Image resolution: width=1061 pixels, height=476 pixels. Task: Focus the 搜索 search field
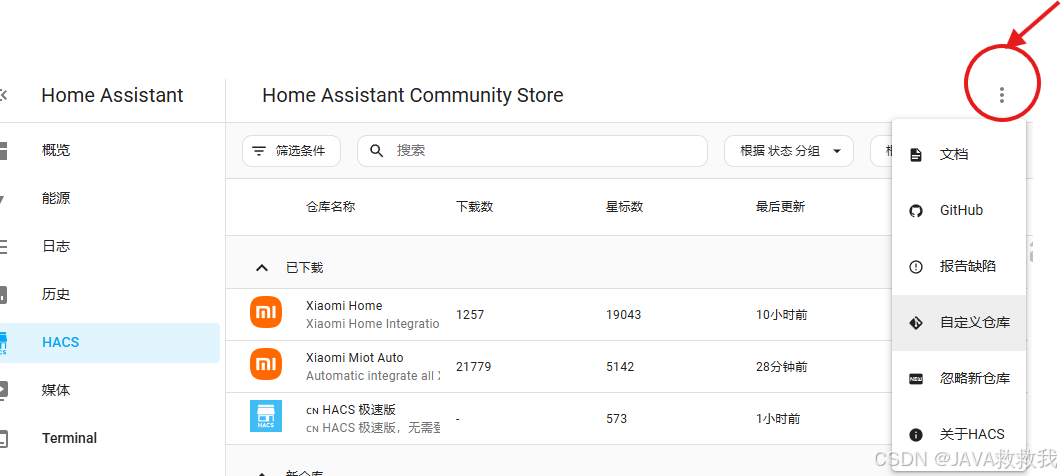[x=533, y=151]
